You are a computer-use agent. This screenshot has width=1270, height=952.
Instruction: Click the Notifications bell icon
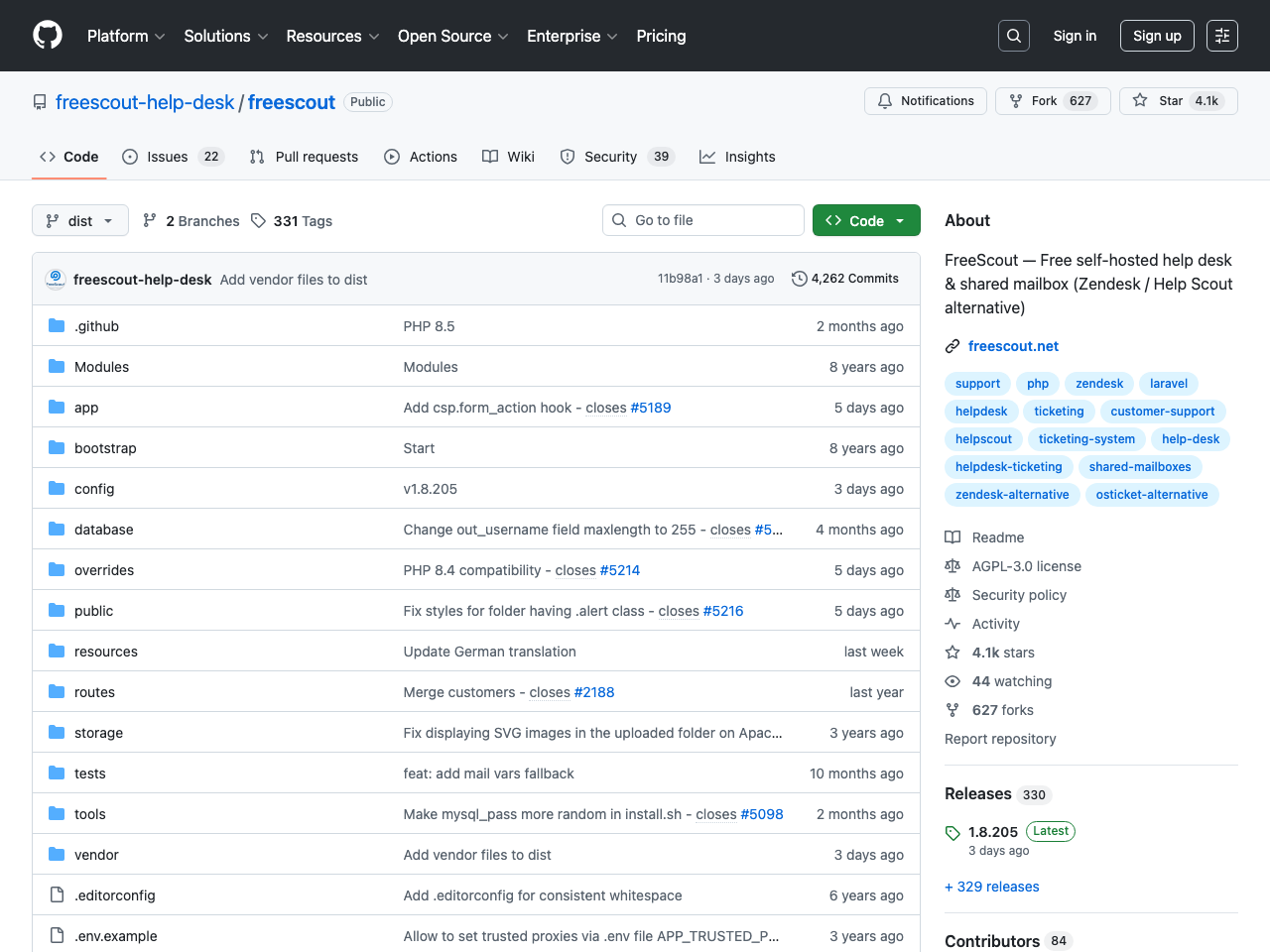coord(884,100)
